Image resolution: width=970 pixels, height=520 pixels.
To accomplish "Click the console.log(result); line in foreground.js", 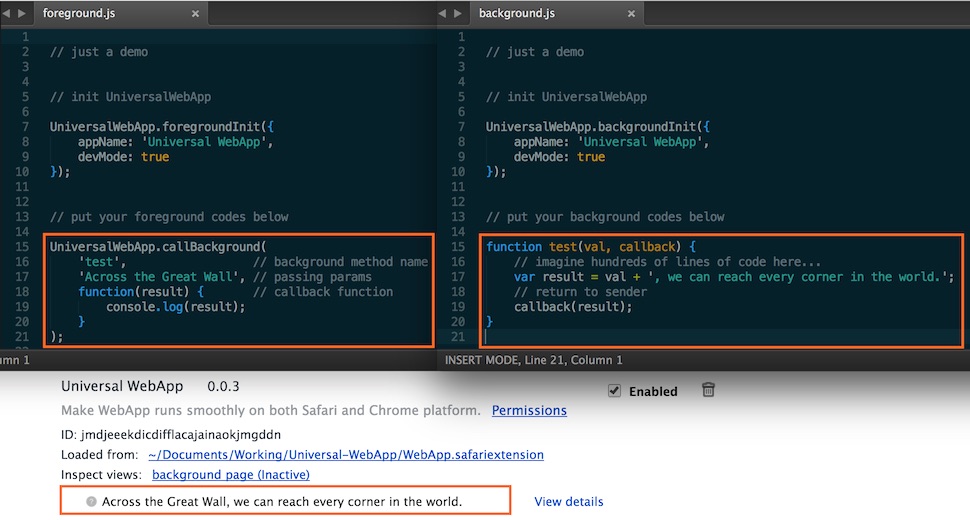I will (175, 307).
